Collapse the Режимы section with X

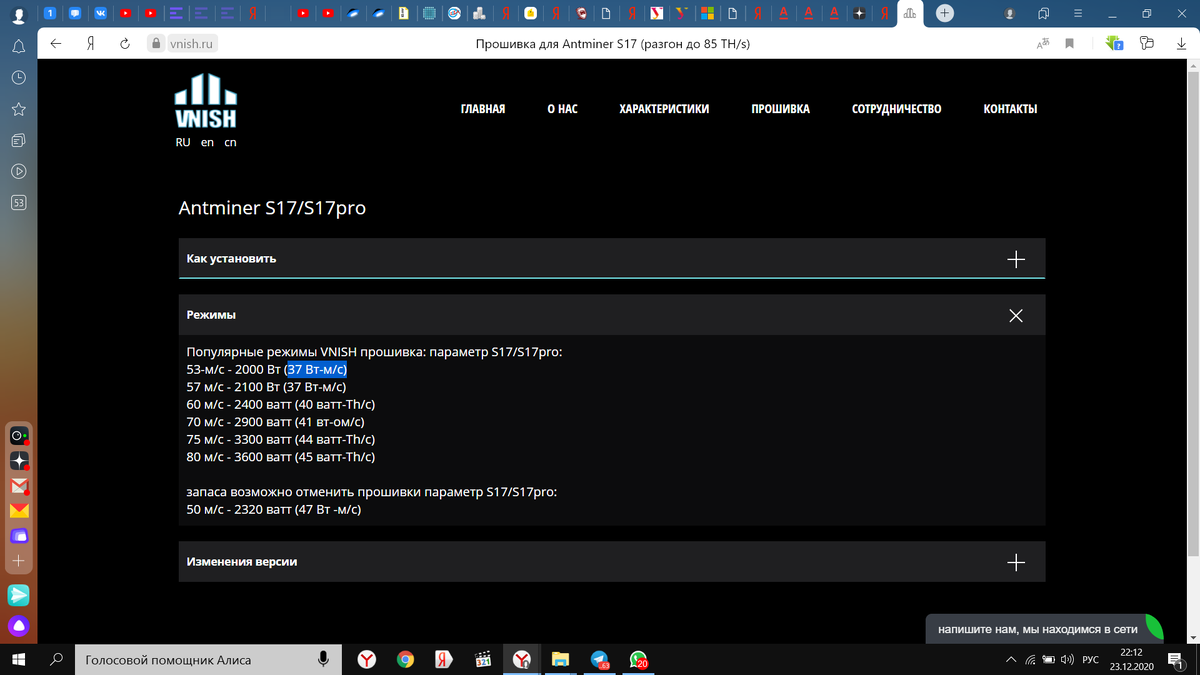pyautogui.click(x=1016, y=315)
